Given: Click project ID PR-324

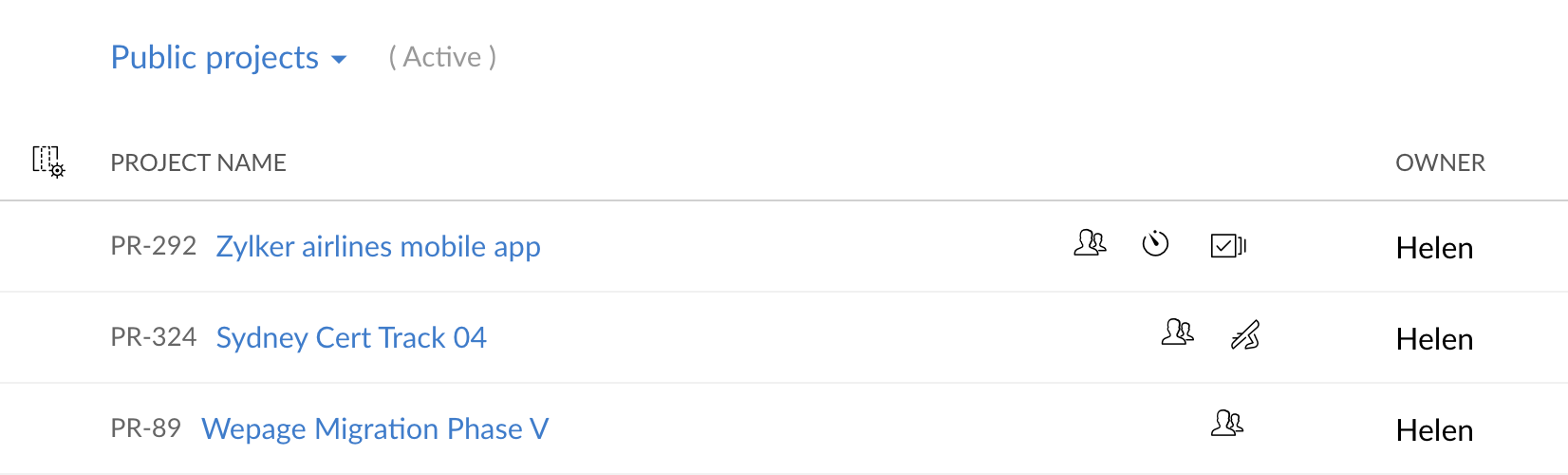Looking at the screenshot, I should click(x=154, y=337).
